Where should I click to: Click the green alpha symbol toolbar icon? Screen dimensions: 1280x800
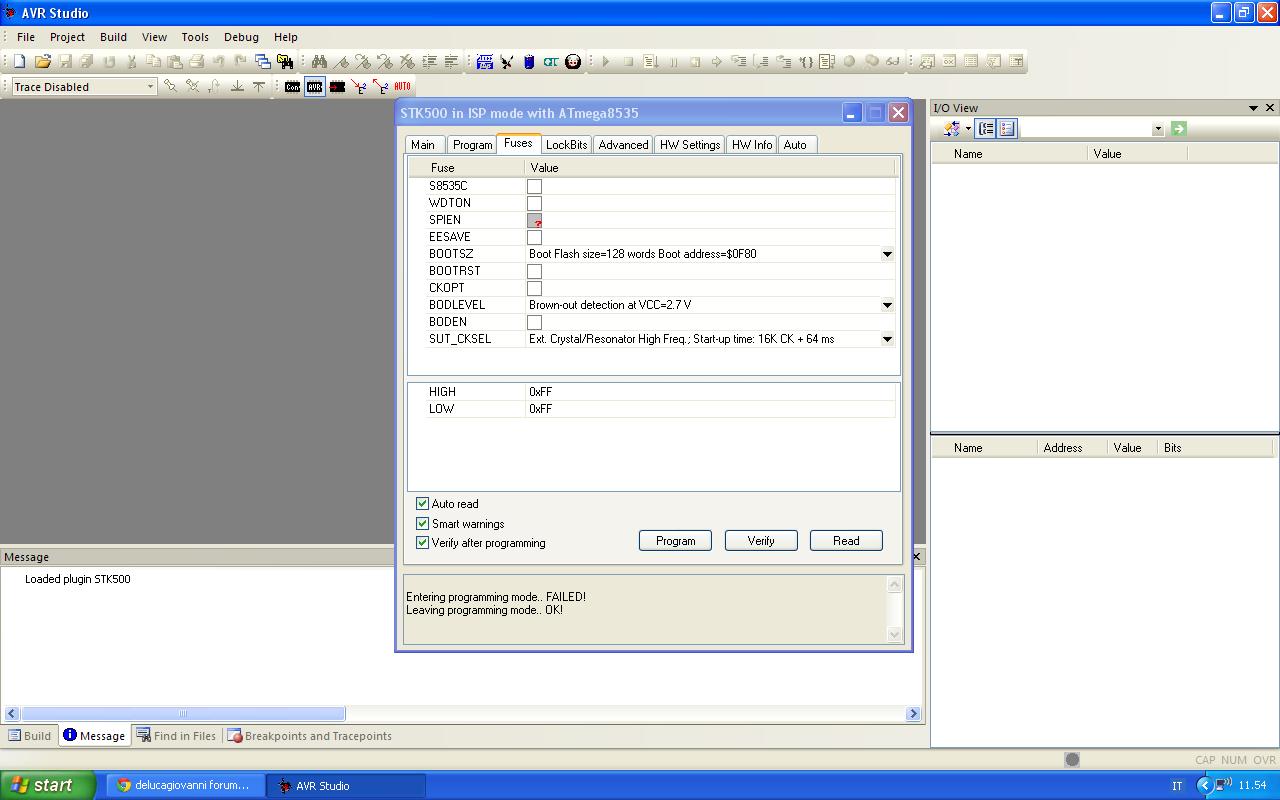click(x=551, y=61)
